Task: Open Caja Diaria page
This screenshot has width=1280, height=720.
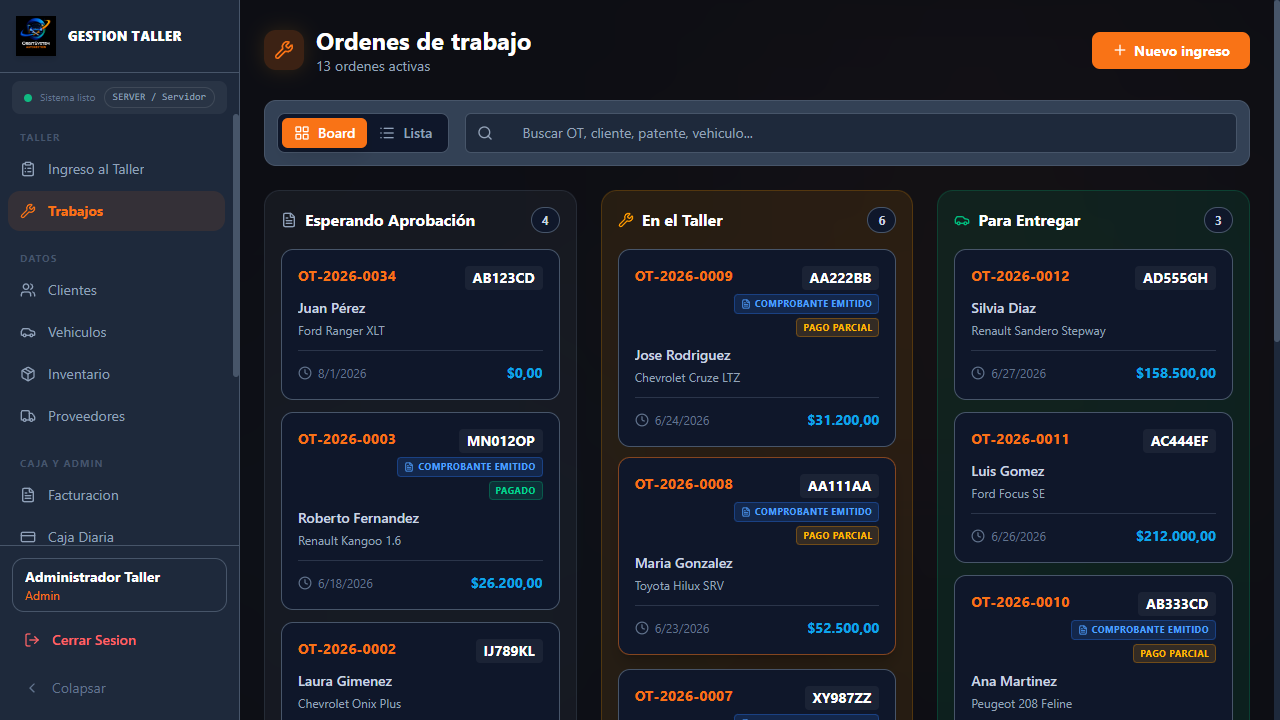Action: coord(116,537)
